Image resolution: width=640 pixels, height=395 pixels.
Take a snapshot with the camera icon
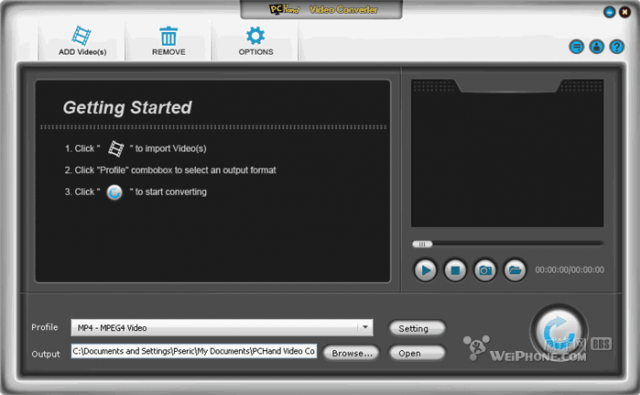[x=485, y=270]
